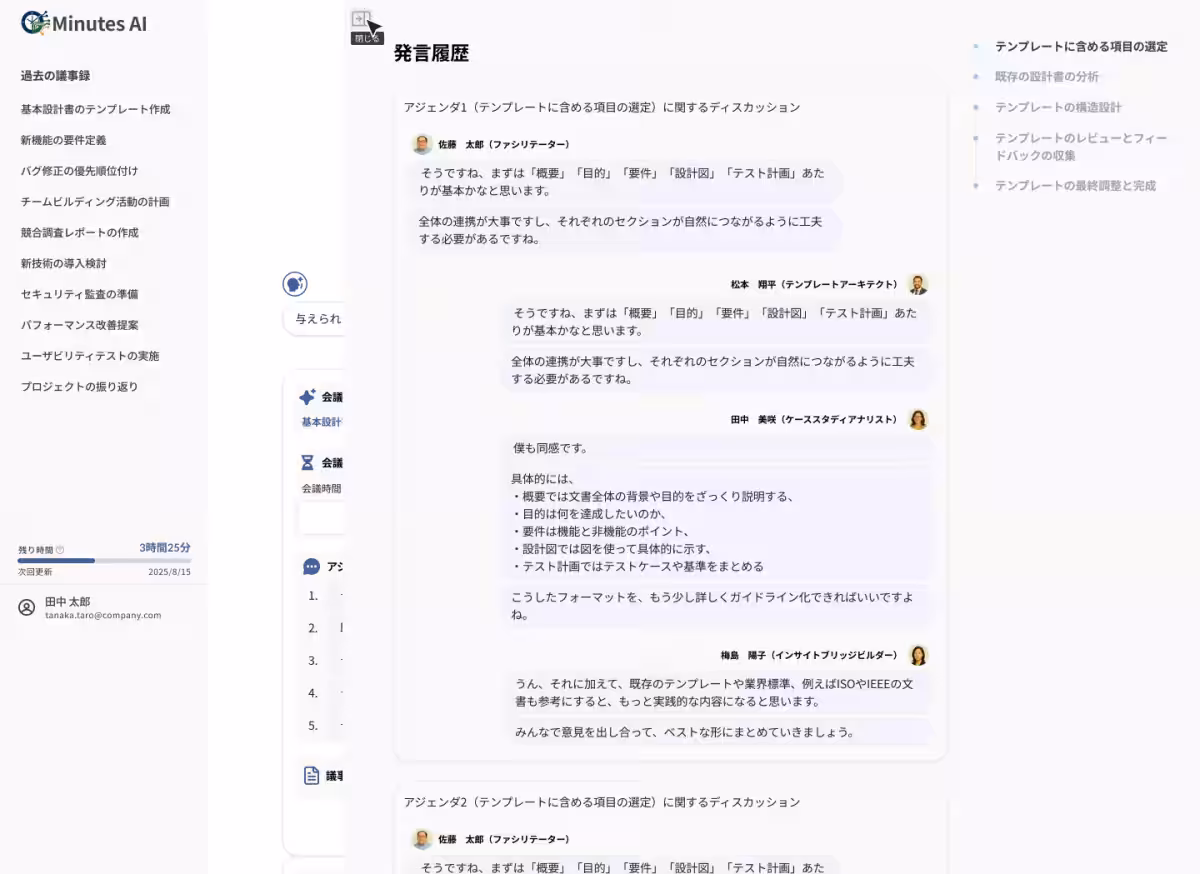Open the セキュリティ監査の準備 minutes

(x=79, y=295)
